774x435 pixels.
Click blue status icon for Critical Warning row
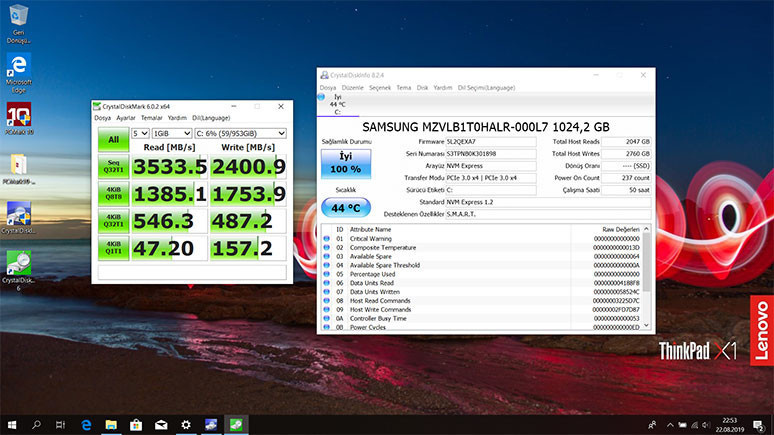326,238
